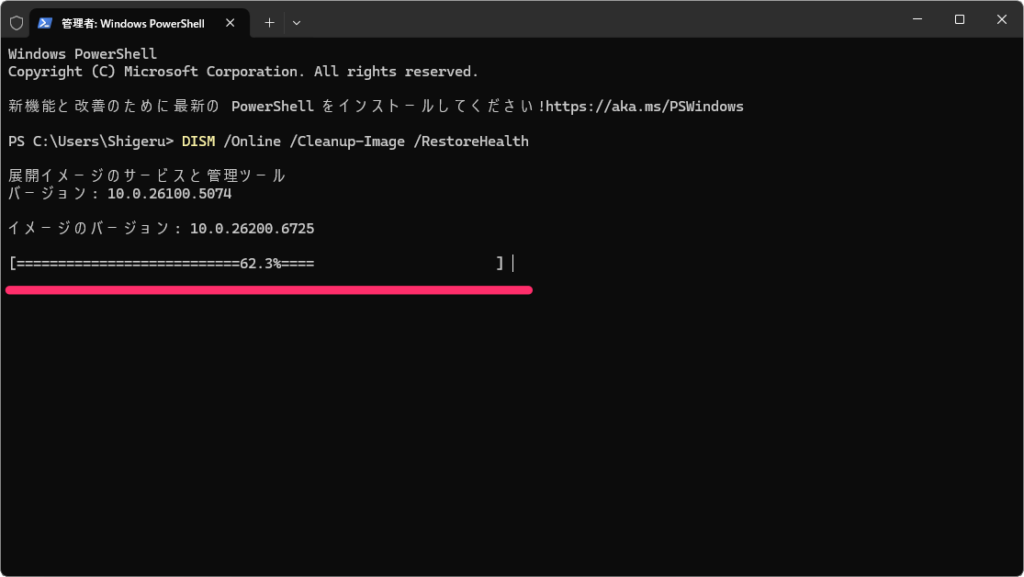Screen dimensions: 1024x577
Task: Click the /Cleanup-Image parameter text
Action: (x=347, y=141)
